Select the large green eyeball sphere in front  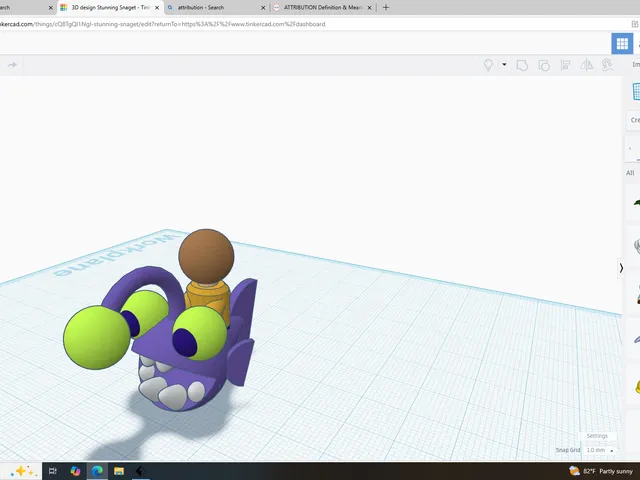point(97,338)
